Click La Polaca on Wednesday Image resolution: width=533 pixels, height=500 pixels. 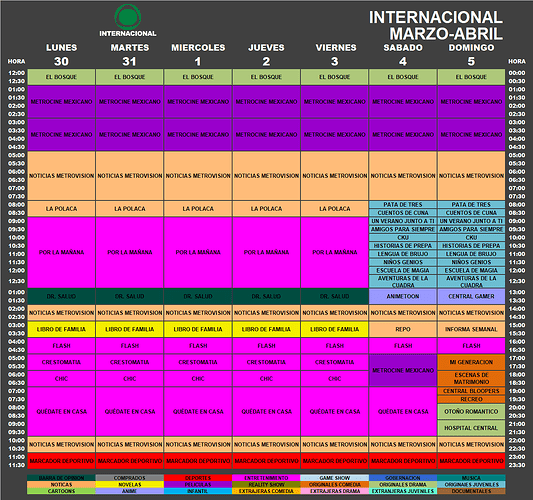tap(198, 209)
